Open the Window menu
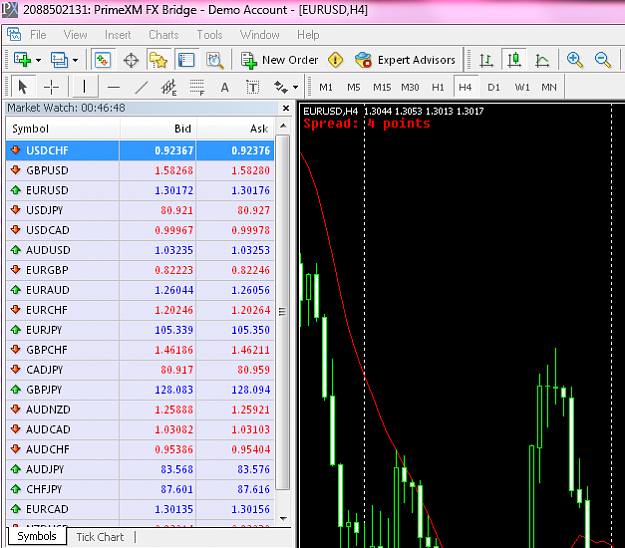This screenshot has width=625, height=548. pyautogui.click(x=259, y=35)
